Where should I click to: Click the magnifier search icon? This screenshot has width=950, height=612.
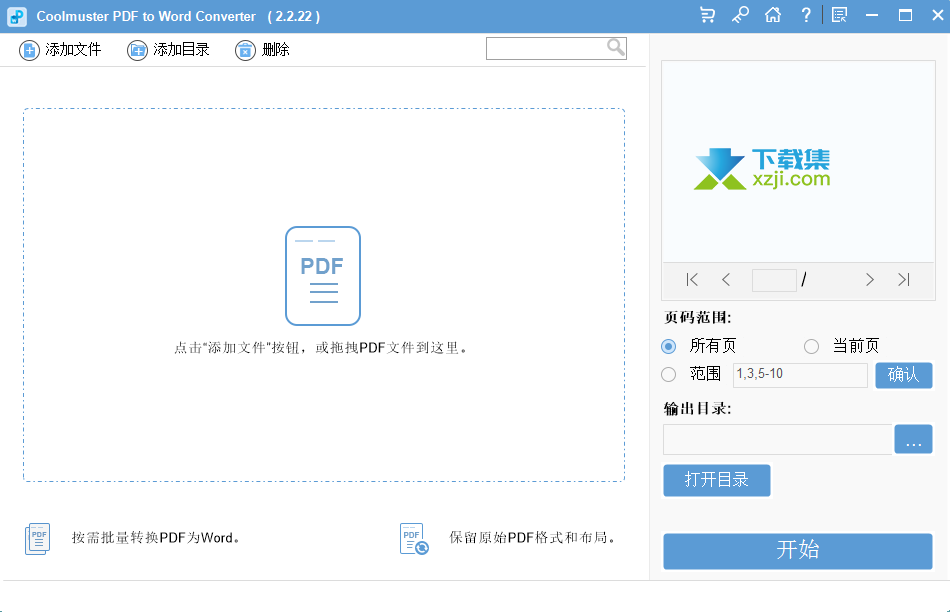coord(616,47)
